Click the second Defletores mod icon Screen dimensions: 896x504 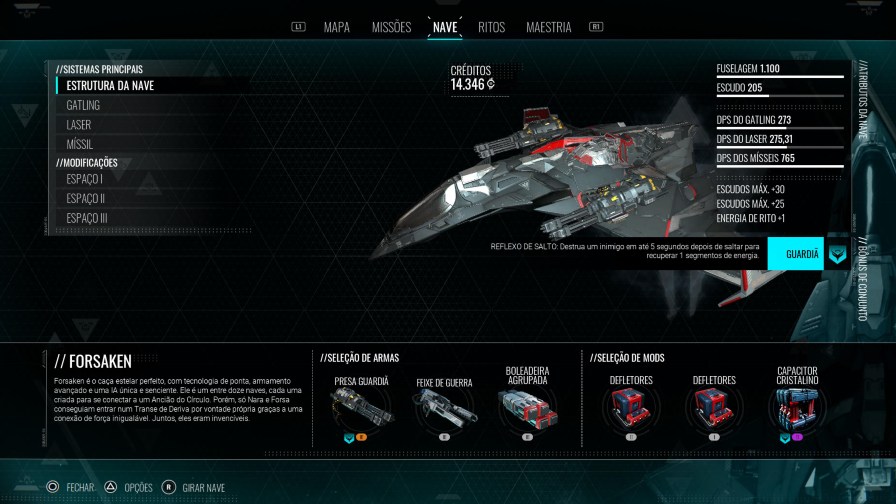714,407
